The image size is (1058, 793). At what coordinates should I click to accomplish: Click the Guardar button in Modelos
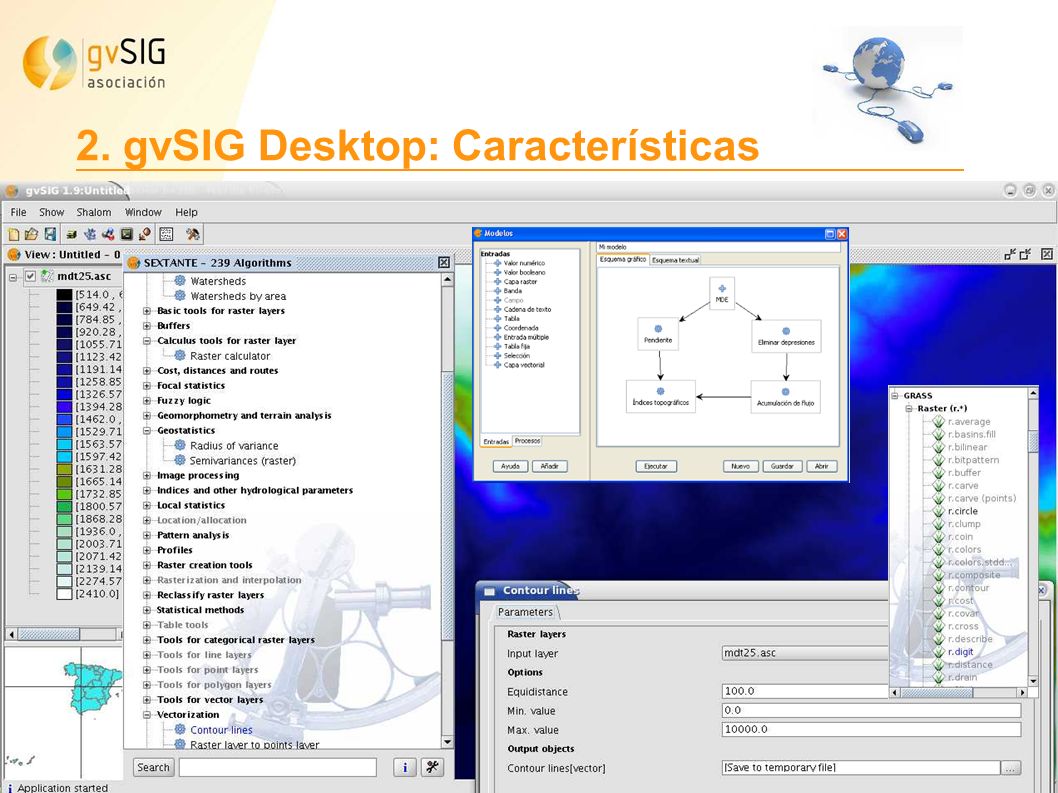coord(782,466)
